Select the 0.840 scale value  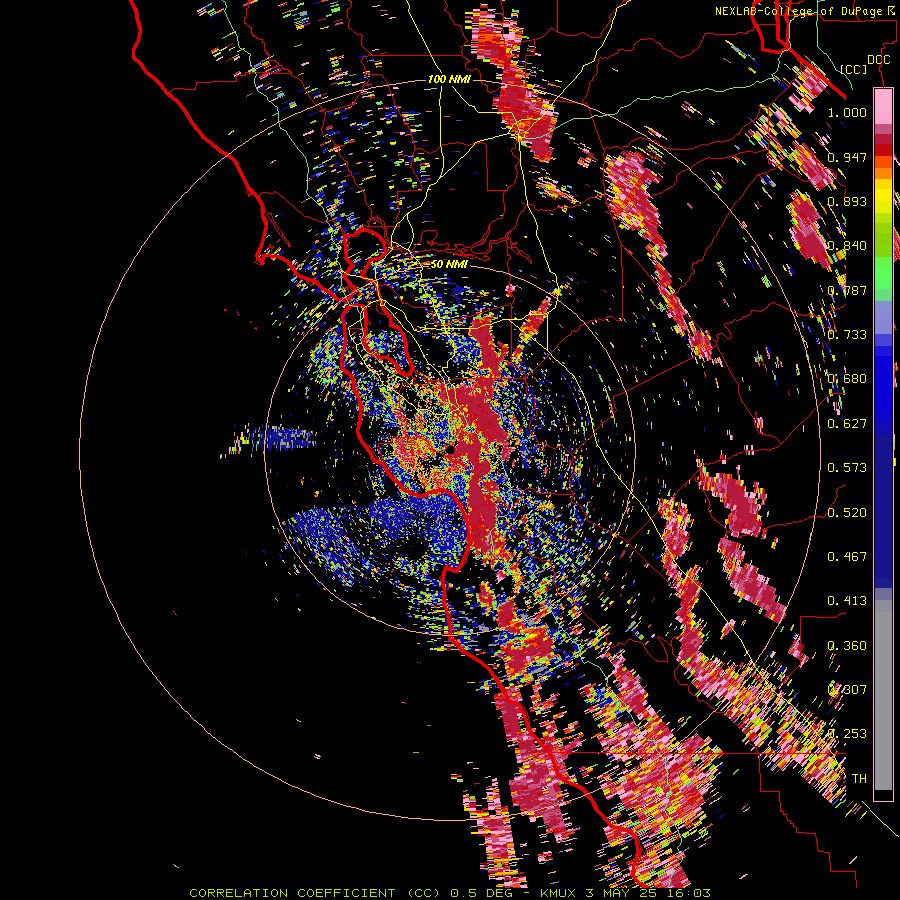click(847, 246)
